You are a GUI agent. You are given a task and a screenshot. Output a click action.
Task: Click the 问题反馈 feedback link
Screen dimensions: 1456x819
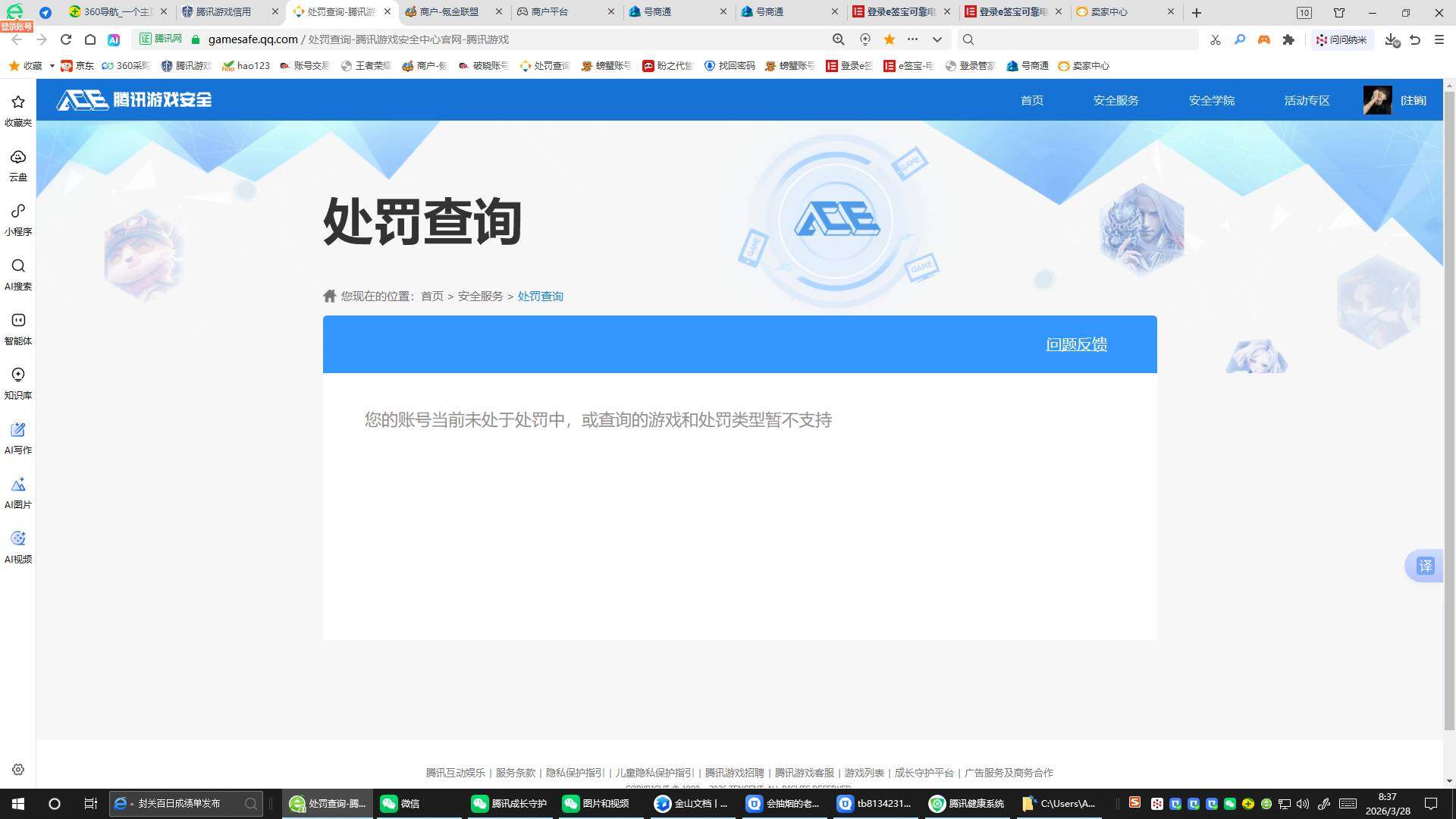click(x=1076, y=344)
